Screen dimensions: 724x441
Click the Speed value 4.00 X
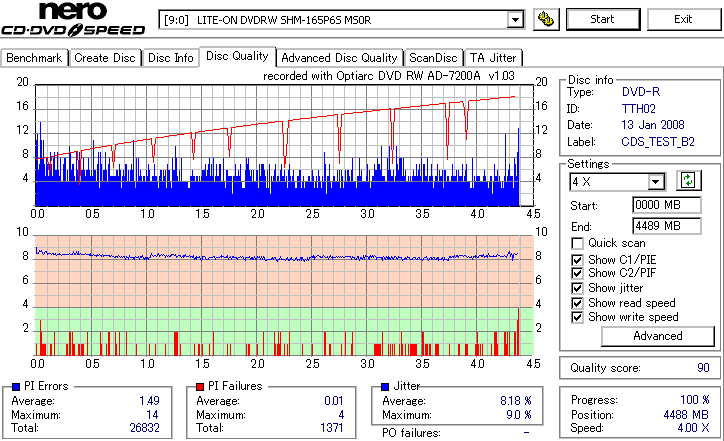point(694,428)
